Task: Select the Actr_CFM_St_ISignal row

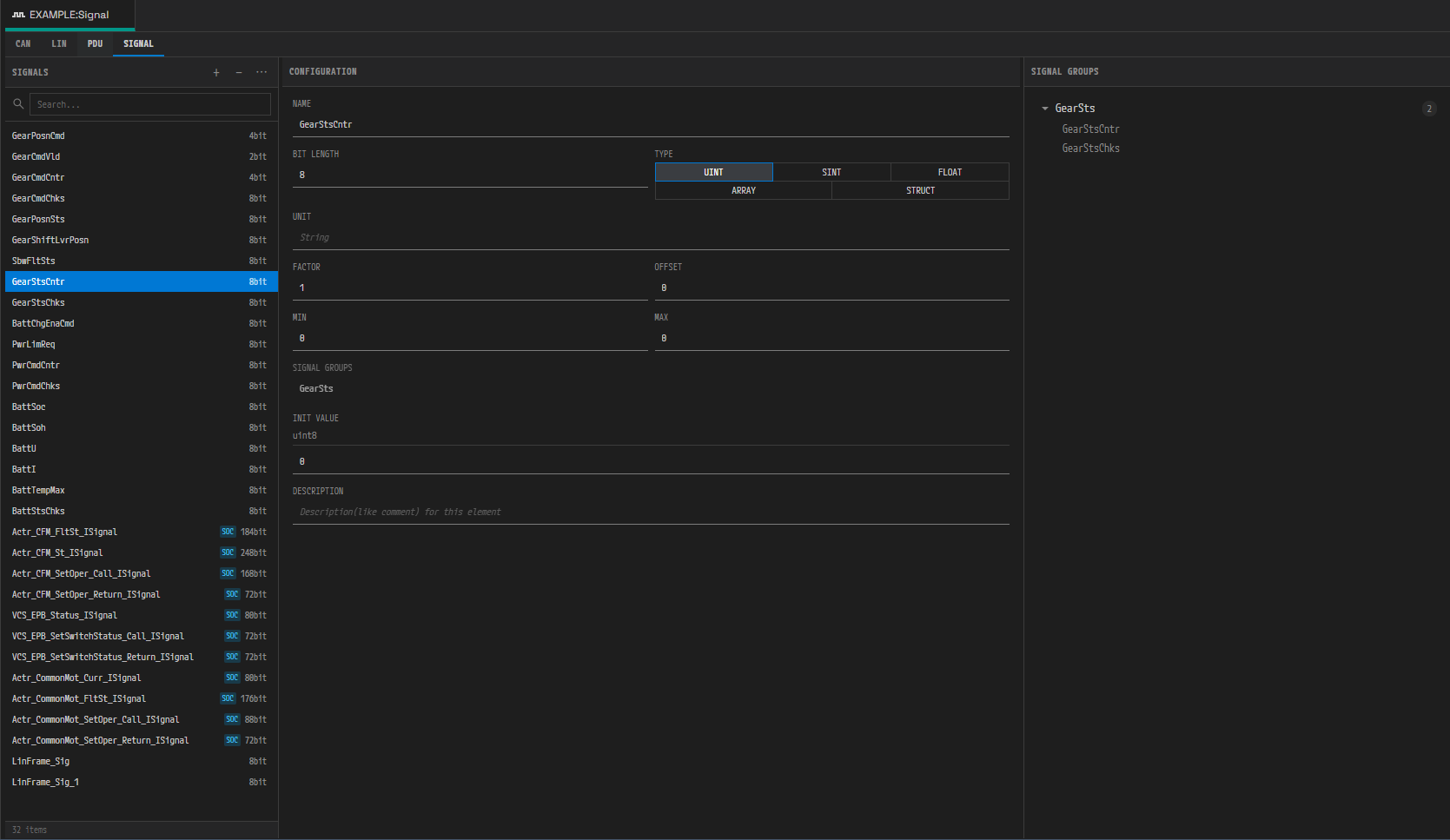Action: coord(142,552)
